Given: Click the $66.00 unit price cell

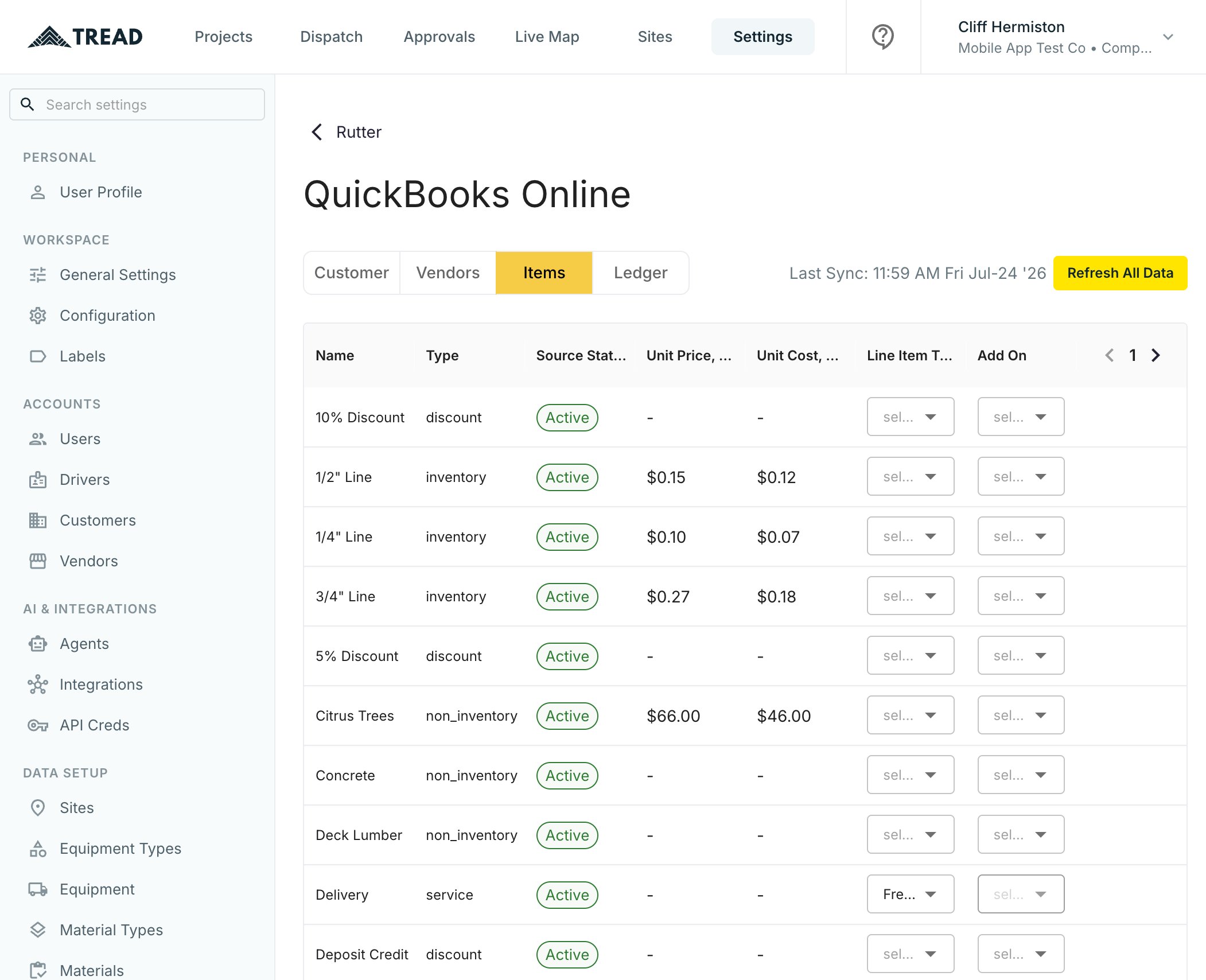Looking at the screenshot, I should click(x=674, y=716).
